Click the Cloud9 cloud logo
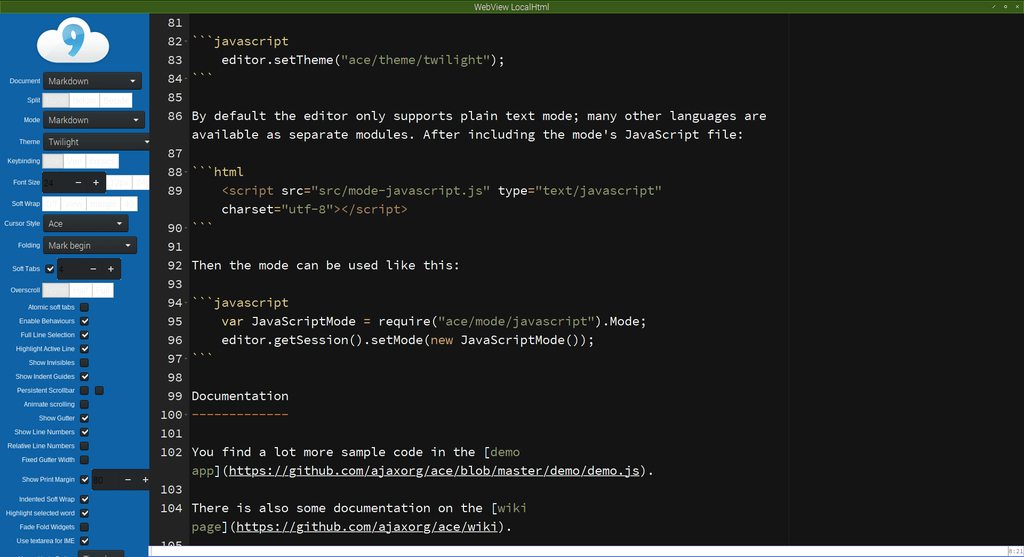This screenshot has height=557, width=1024. point(73,40)
